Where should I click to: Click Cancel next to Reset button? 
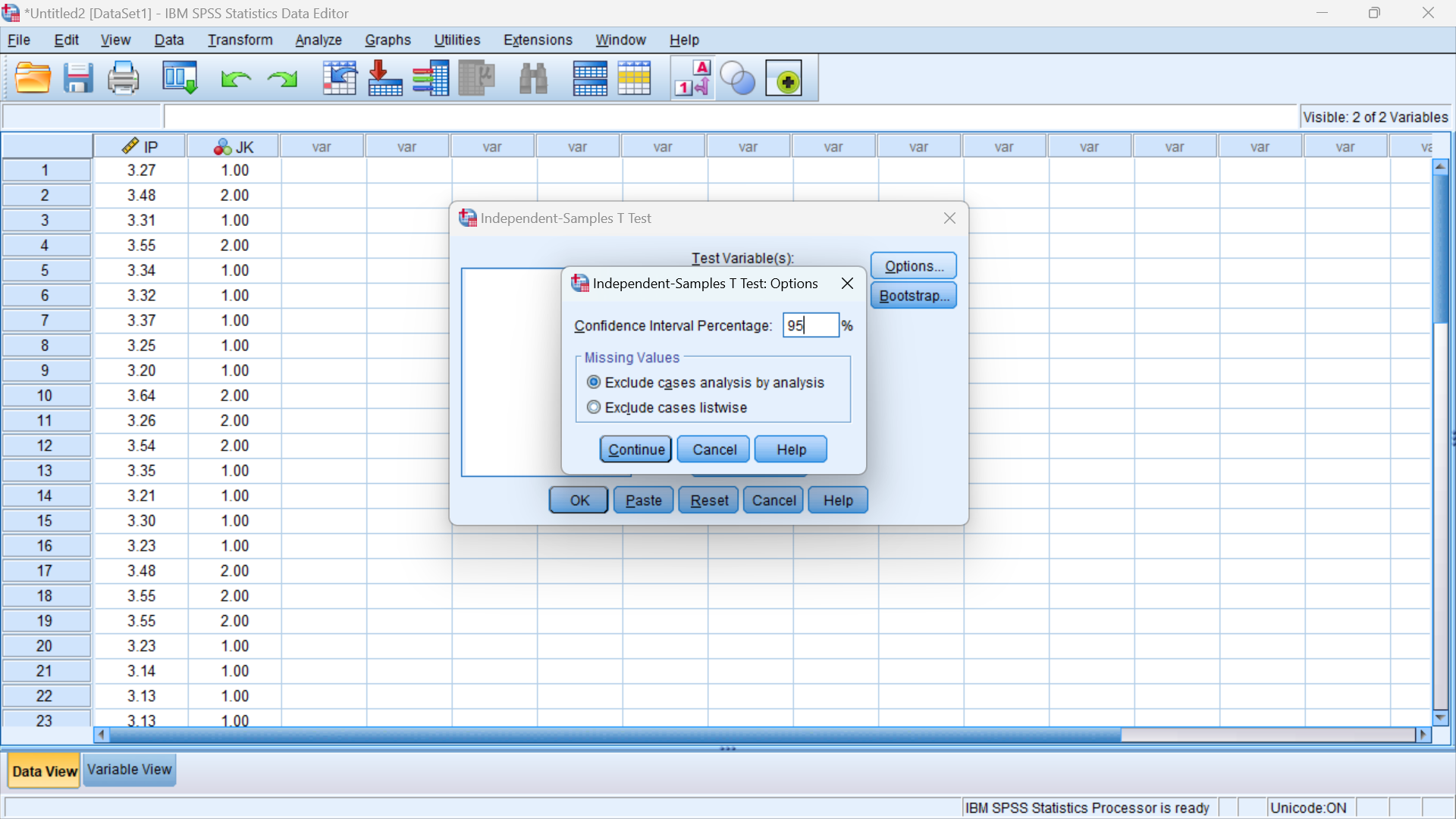click(773, 500)
